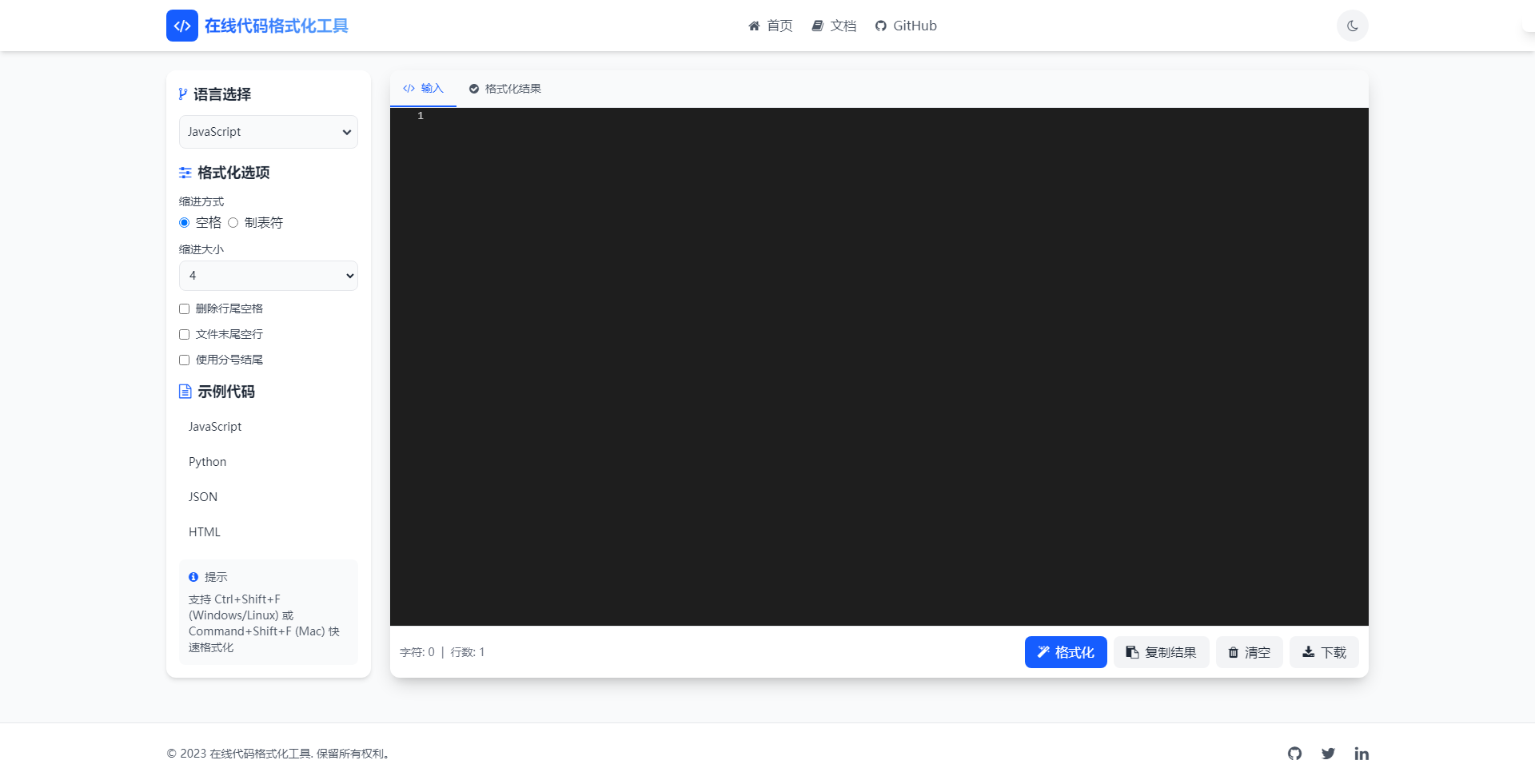
Task: Click the blue code logo icon
Action: [182, 26]
